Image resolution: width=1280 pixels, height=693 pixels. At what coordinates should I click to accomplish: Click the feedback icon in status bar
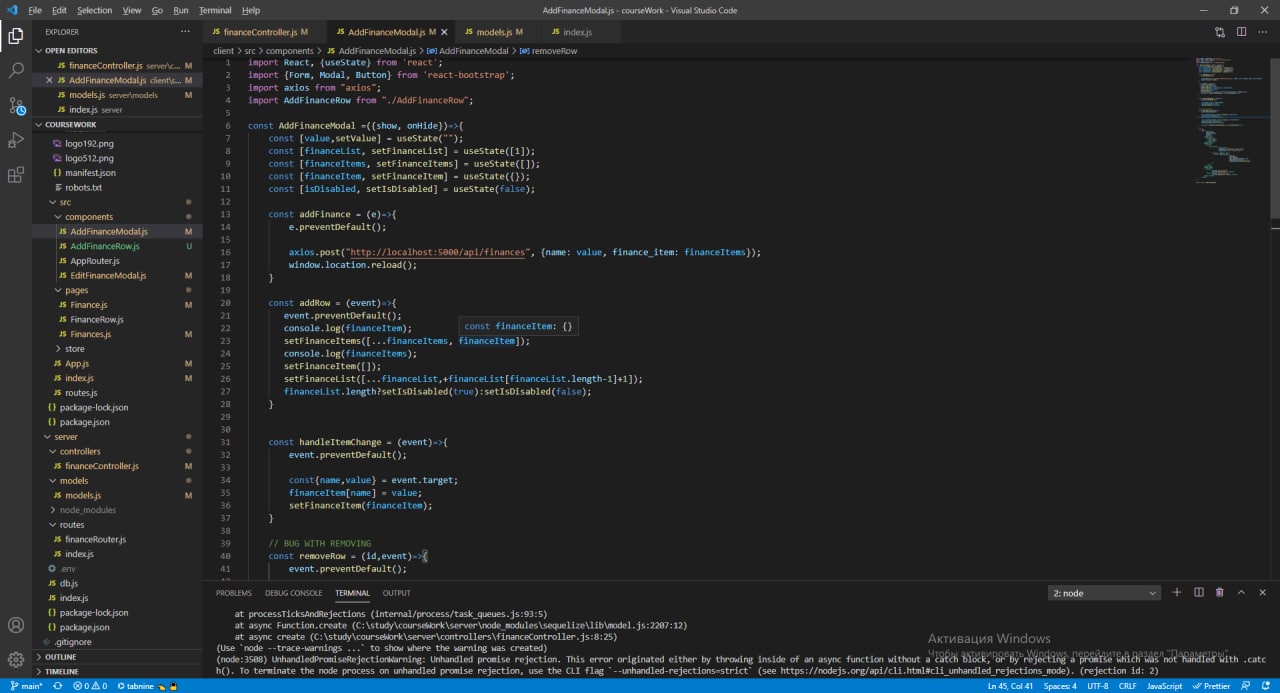click(x=1246, y=686)
